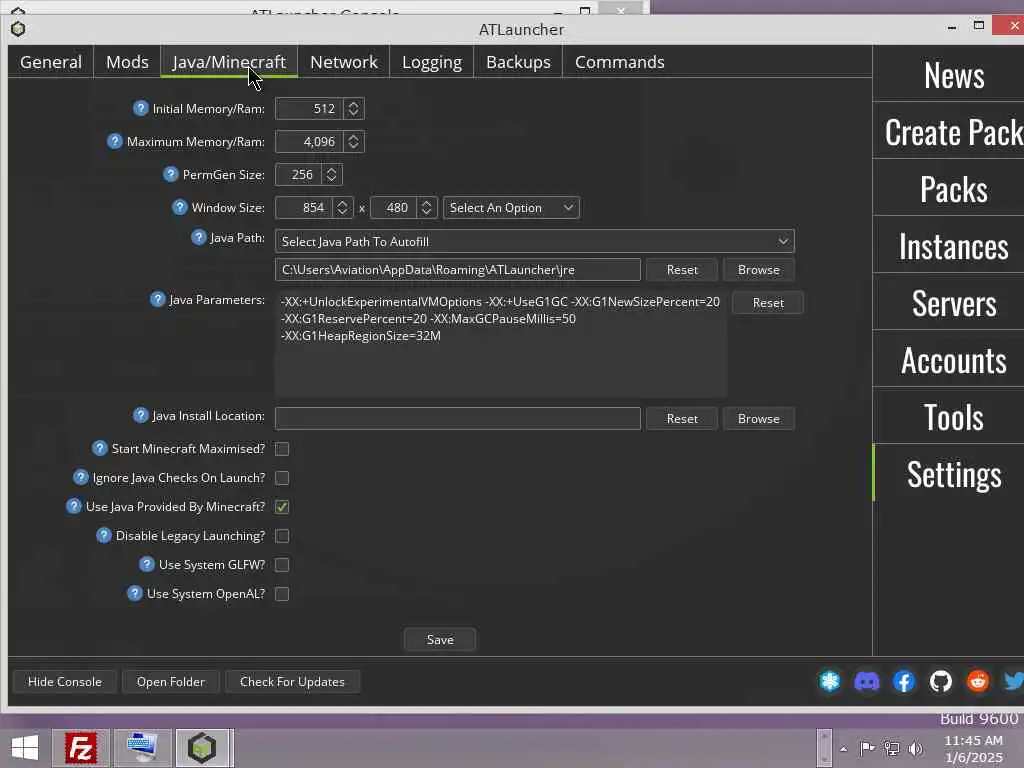Click Hide Console button

pyautogui.click(x=65, y=682)
